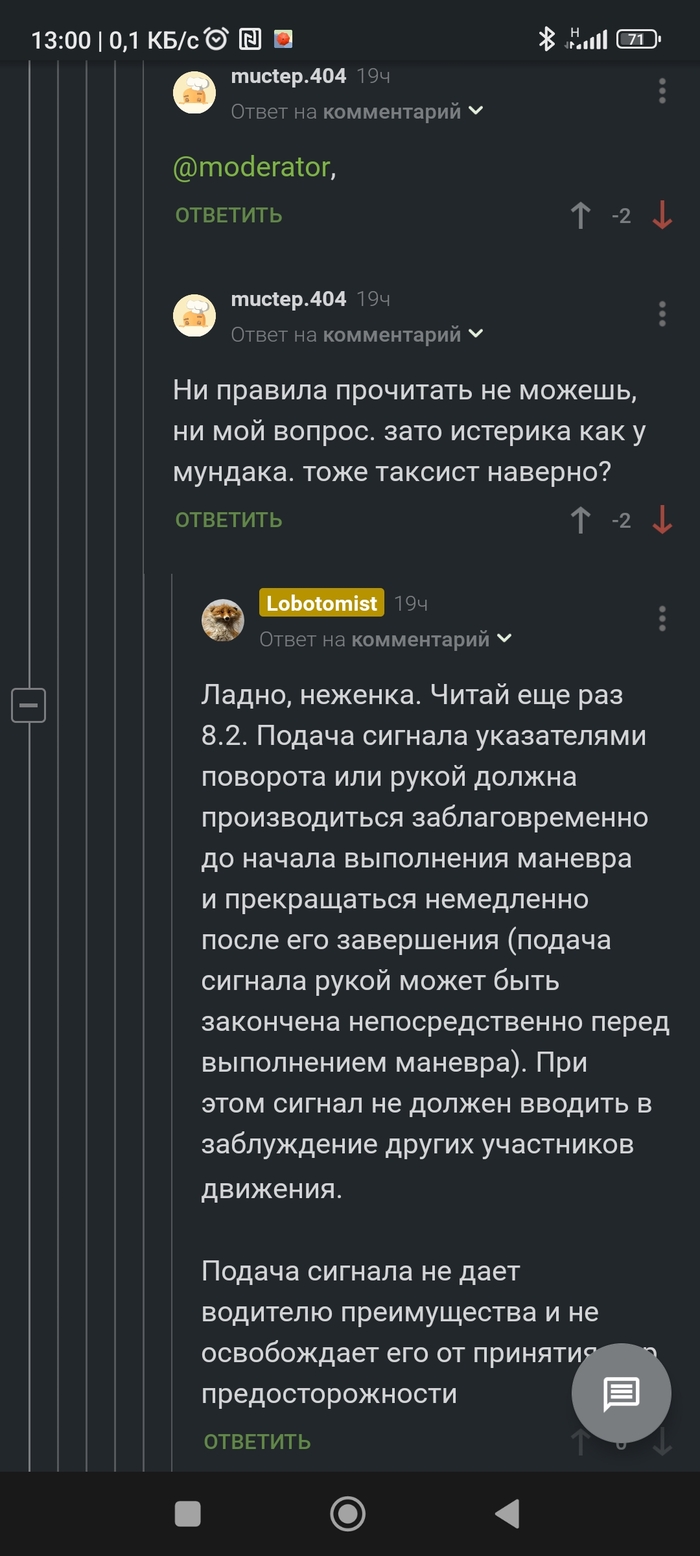Collapse the comment thread with minus box
Screen dimensions: 700x1556
point(28,705)
